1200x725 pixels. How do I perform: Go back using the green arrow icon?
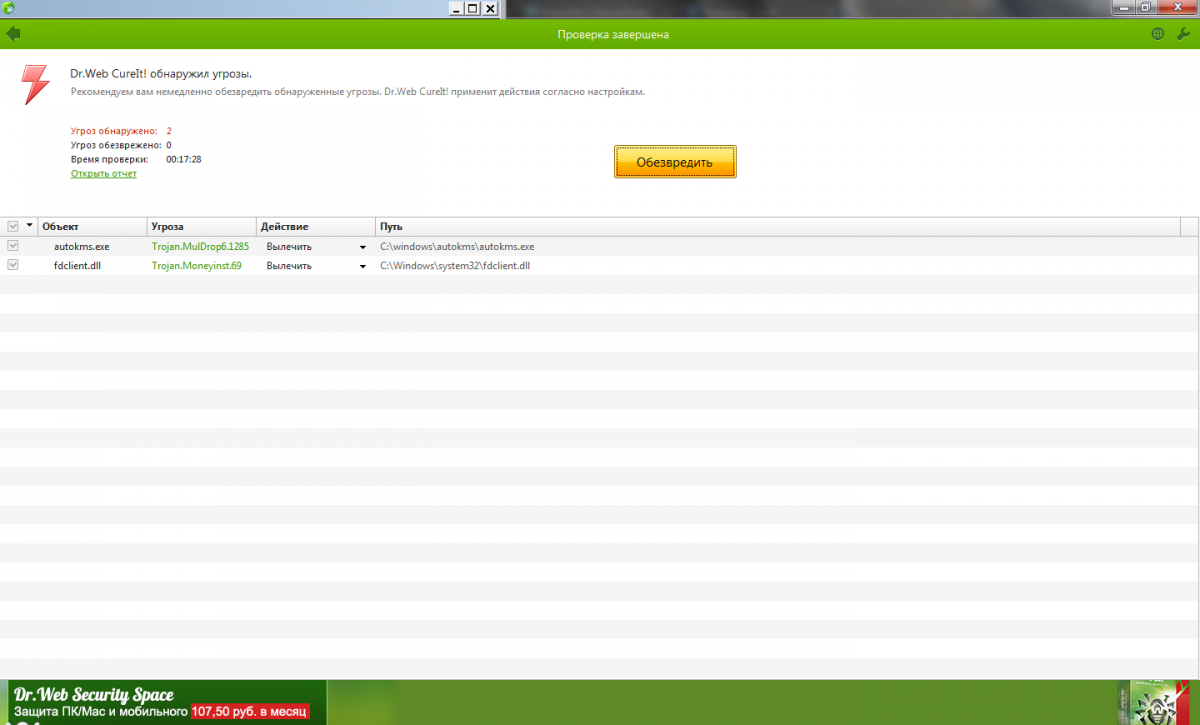pos(13,34)
